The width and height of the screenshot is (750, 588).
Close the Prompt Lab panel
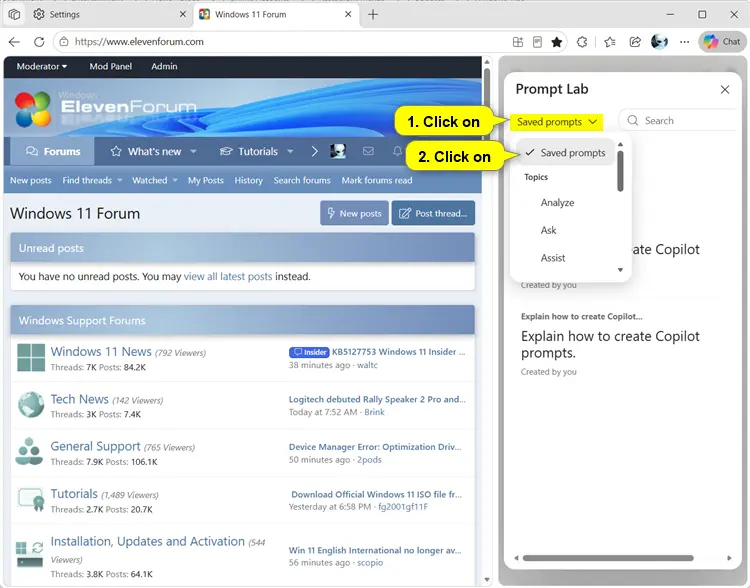pyautogui.click(x=725, y=89)
